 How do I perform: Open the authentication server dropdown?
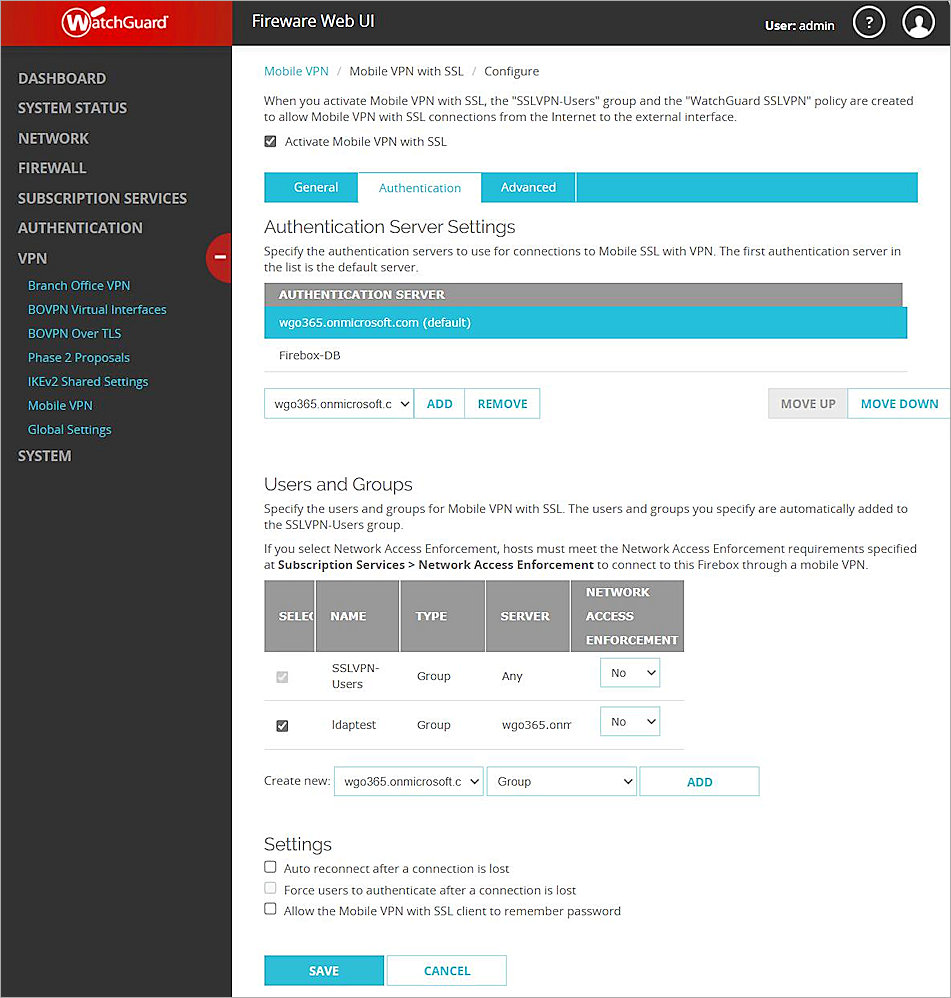[338, 403]
